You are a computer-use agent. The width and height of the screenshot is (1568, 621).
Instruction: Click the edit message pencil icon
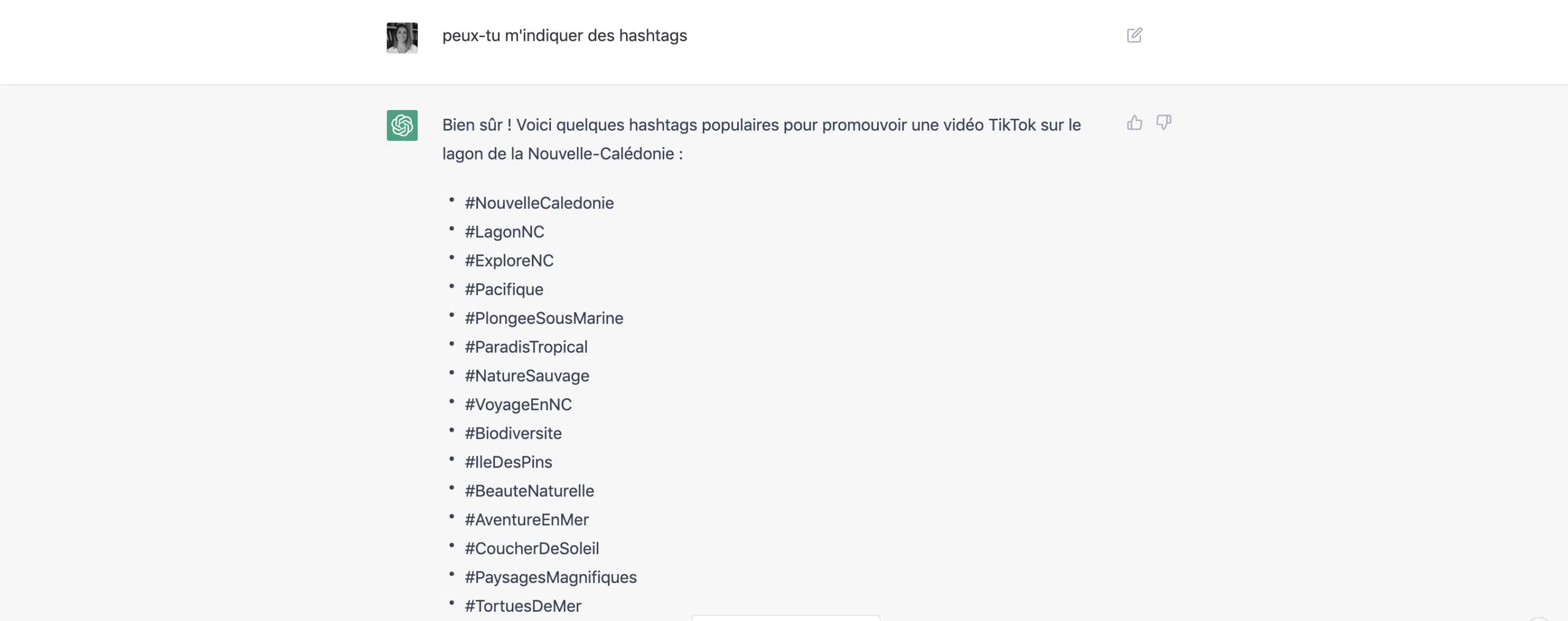(x=1134, y=35)
